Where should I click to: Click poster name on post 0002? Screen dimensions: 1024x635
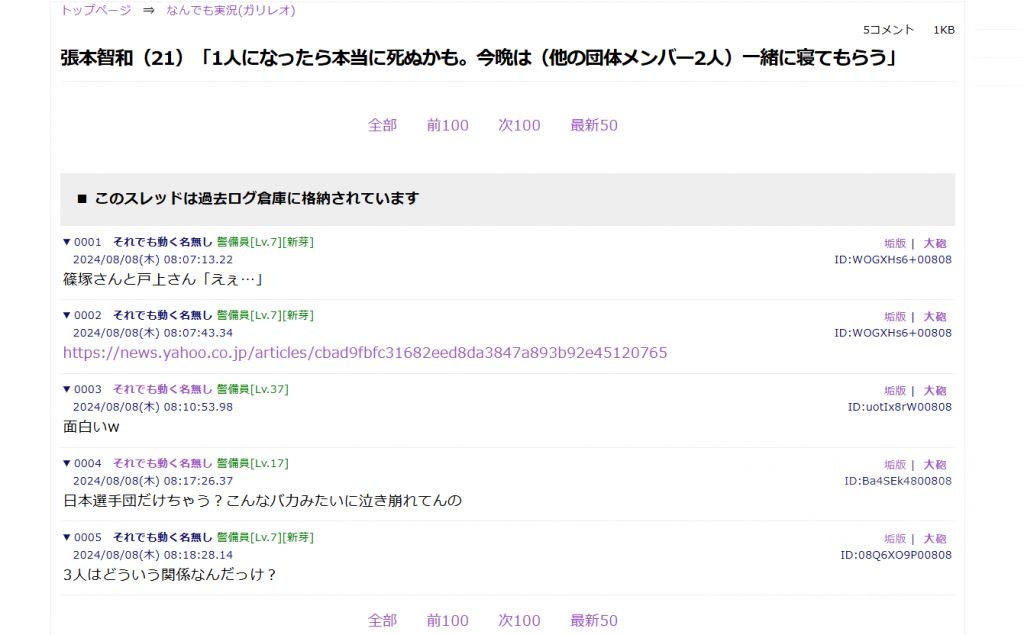[x=162, y=315]
